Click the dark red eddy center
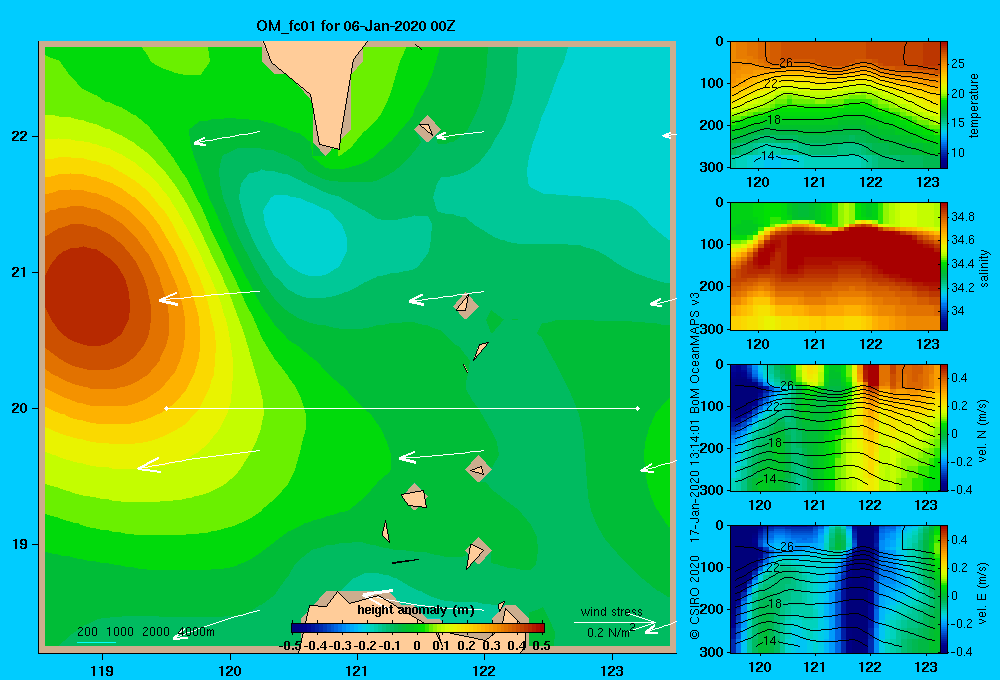 [87, 297]
